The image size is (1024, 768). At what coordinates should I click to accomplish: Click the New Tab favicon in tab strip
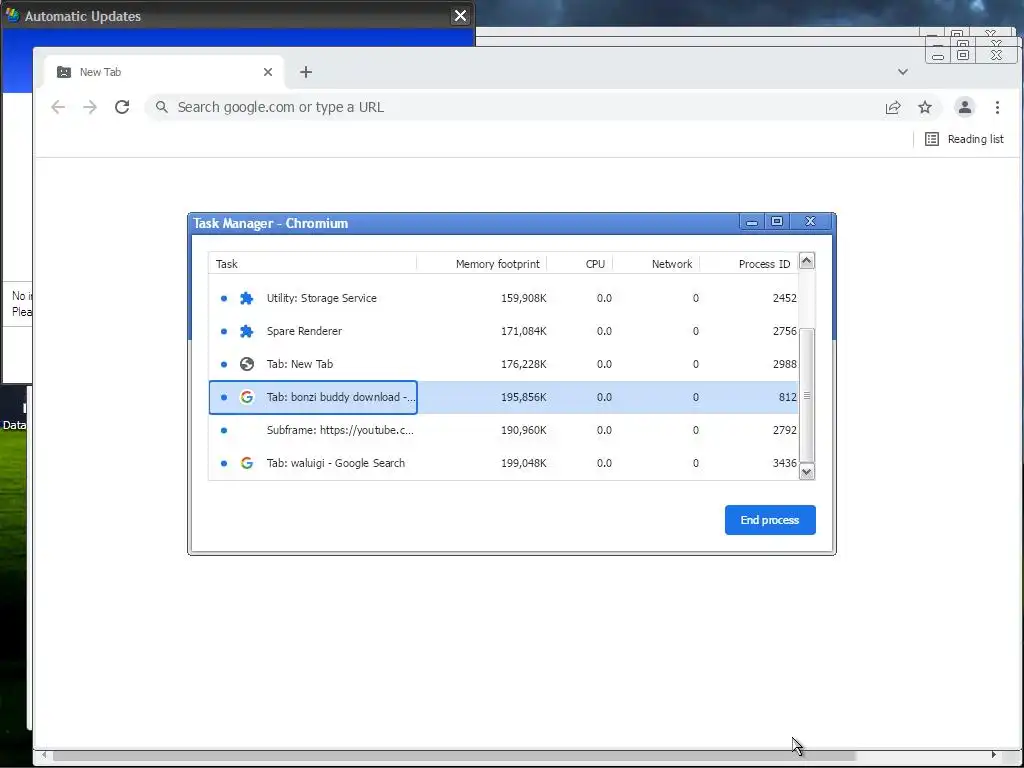coord(63,72)
